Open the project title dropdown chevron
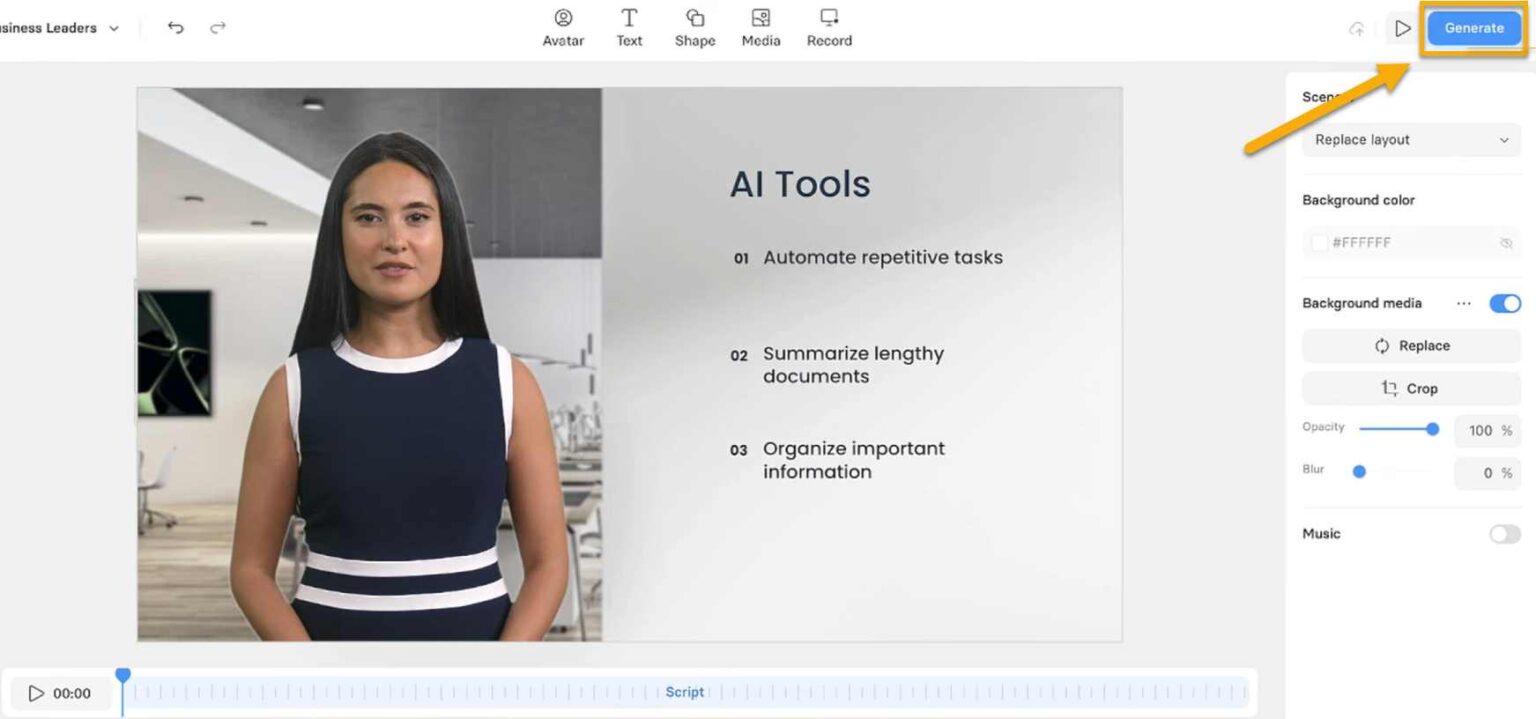Screen dimensions: 1536x719 (114, 29)
